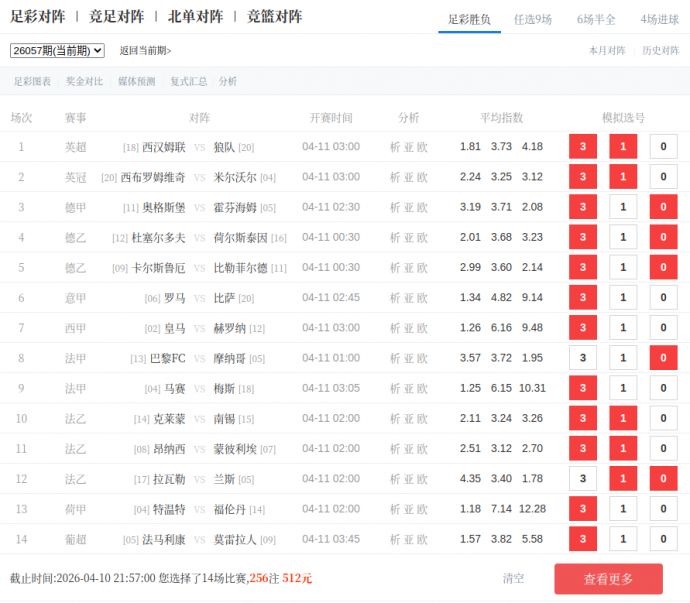View 历史对阵 past fixtures
This screenshot has width=690, height=603.
pyautogui.click(x=660, y=51)
